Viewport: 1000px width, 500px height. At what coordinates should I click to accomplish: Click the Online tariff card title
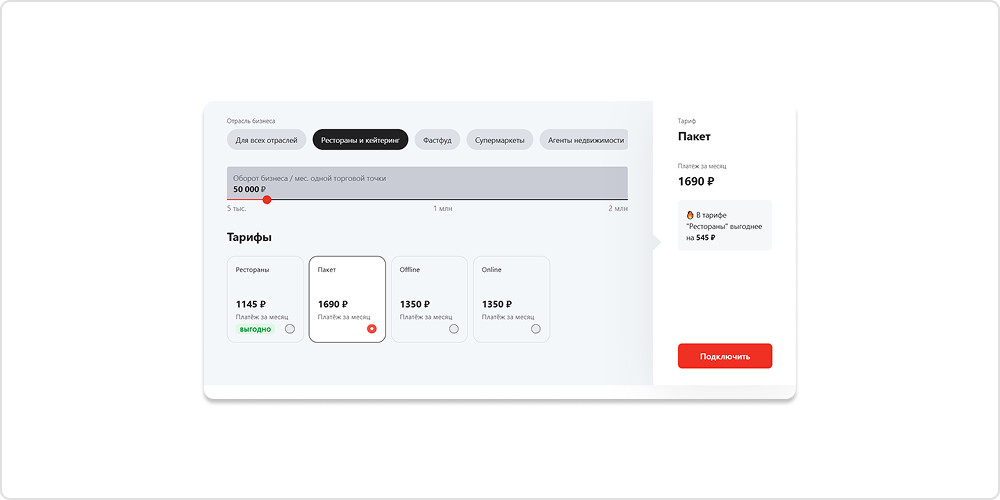click(x=492, y=270)
